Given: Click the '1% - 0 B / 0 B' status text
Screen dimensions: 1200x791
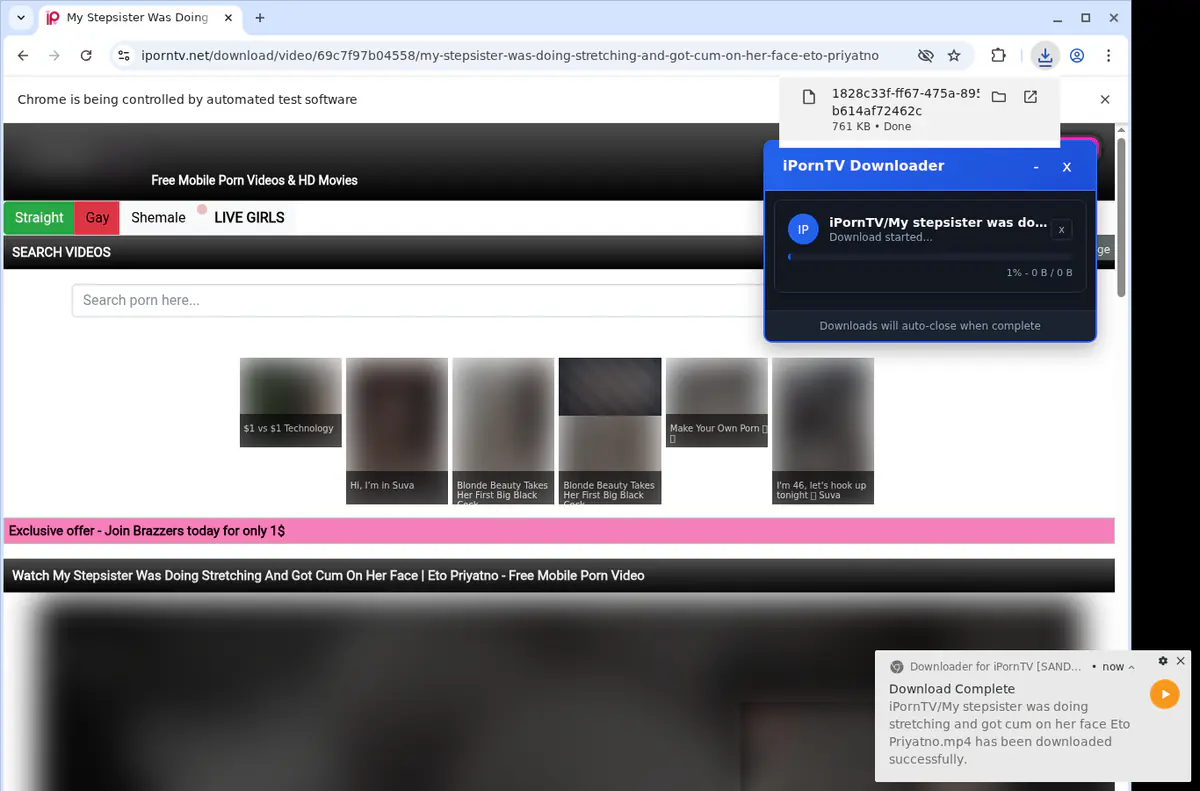Looking at the screenshot, I should [x=1039, y=273].
